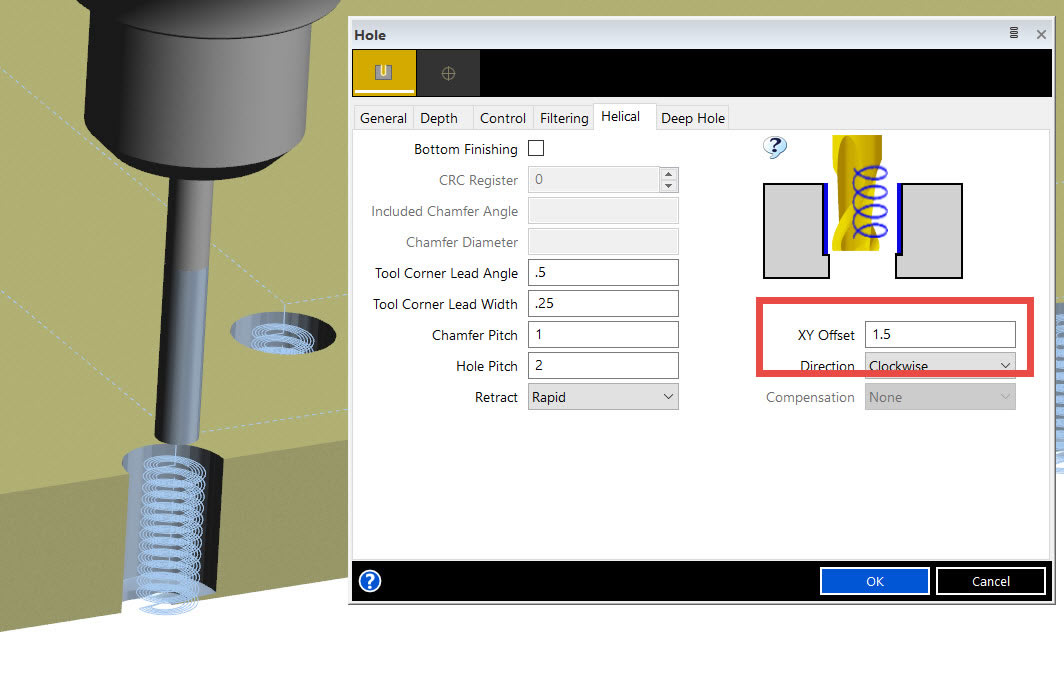
Task: Switch to the General tab
Action: (383, 118)
